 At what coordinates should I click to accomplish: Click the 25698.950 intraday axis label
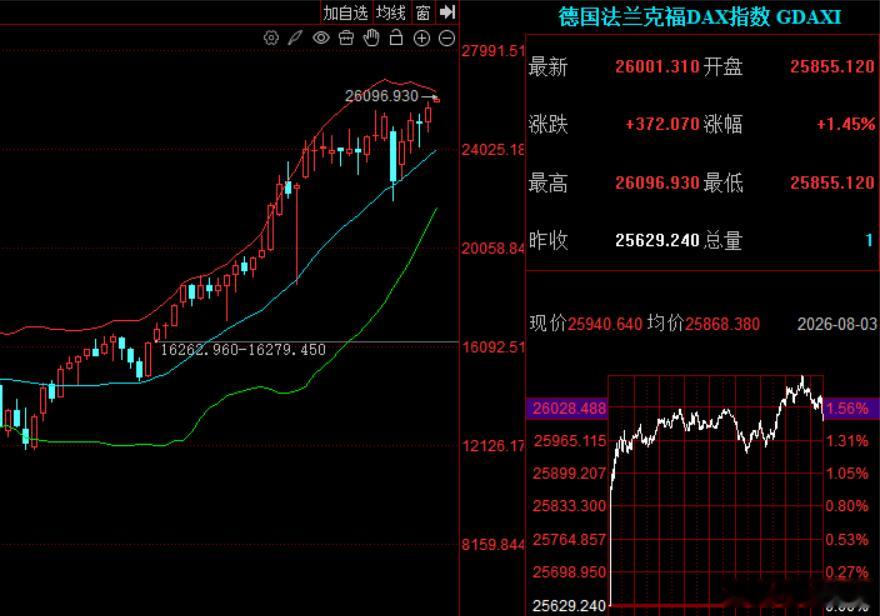click(570, 572)
